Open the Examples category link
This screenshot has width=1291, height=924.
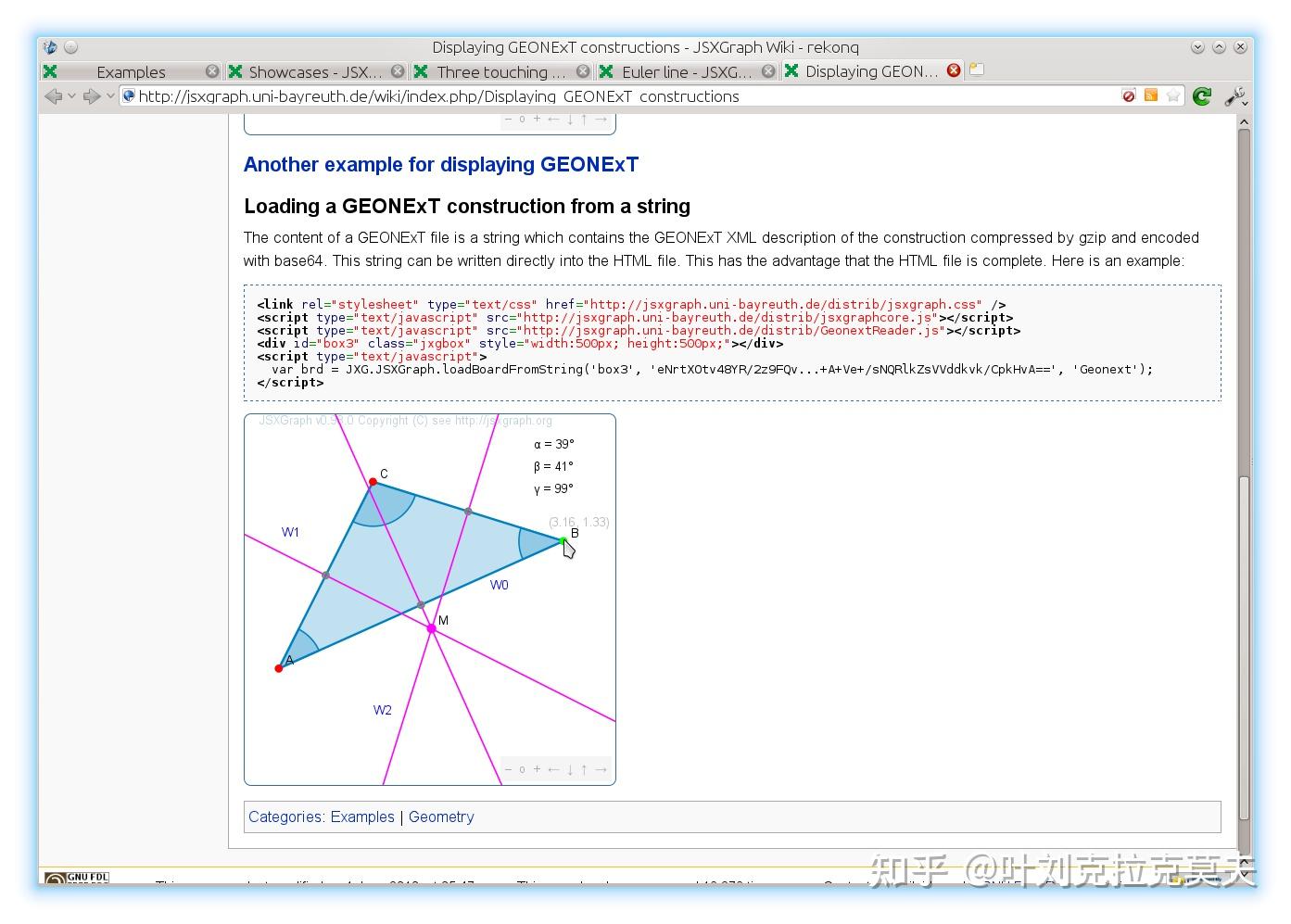(x=362, y=816)
